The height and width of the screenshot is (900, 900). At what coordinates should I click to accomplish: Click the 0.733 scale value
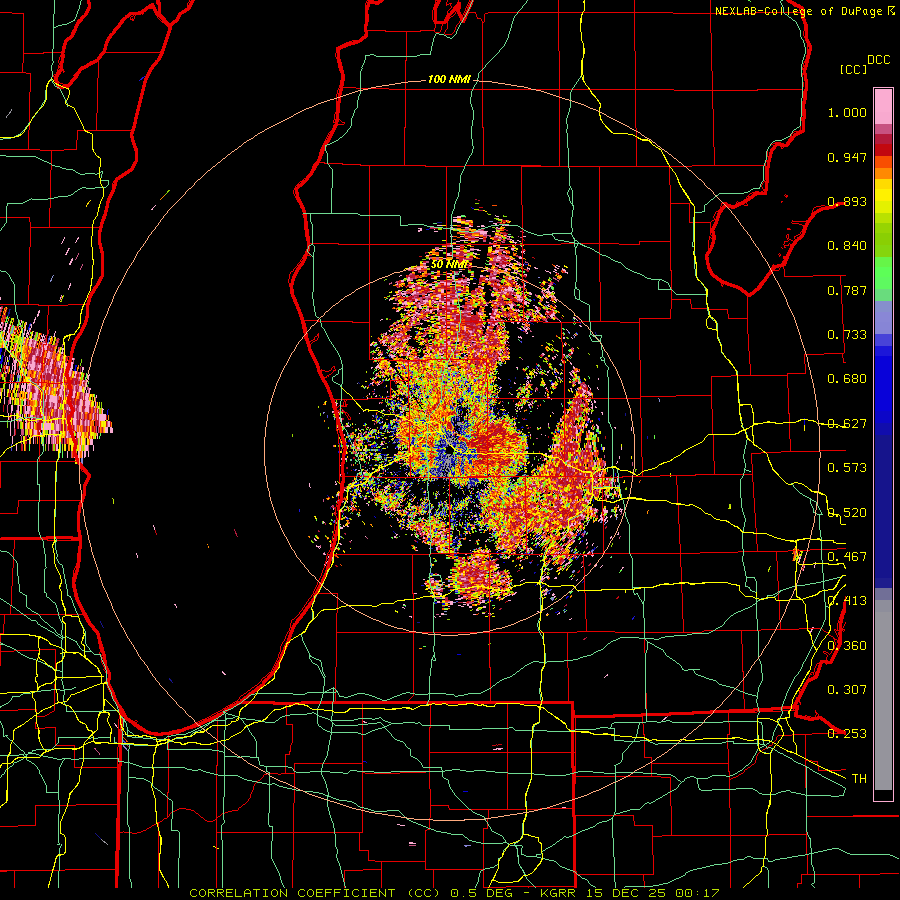[x=847, y=335]
